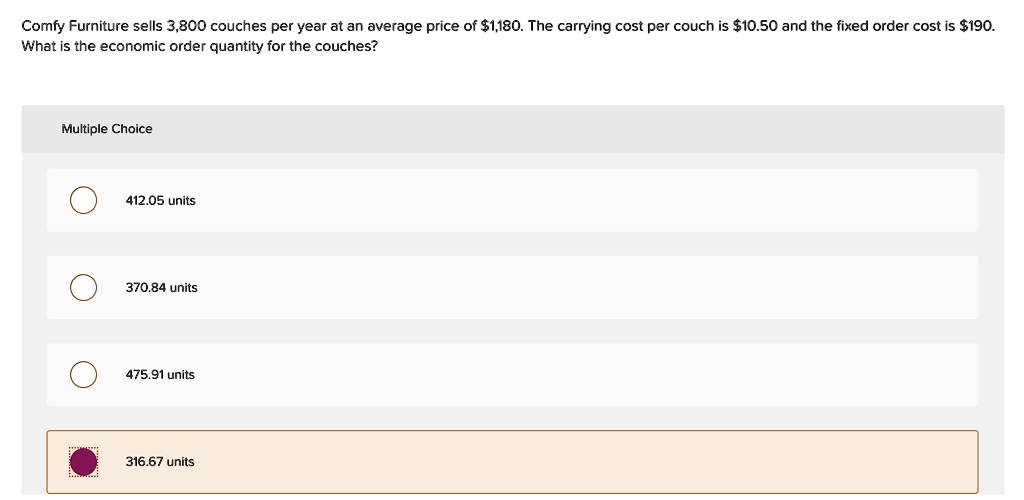
Task: Click the "412.05 units" answer text
Action: (161, 200)
